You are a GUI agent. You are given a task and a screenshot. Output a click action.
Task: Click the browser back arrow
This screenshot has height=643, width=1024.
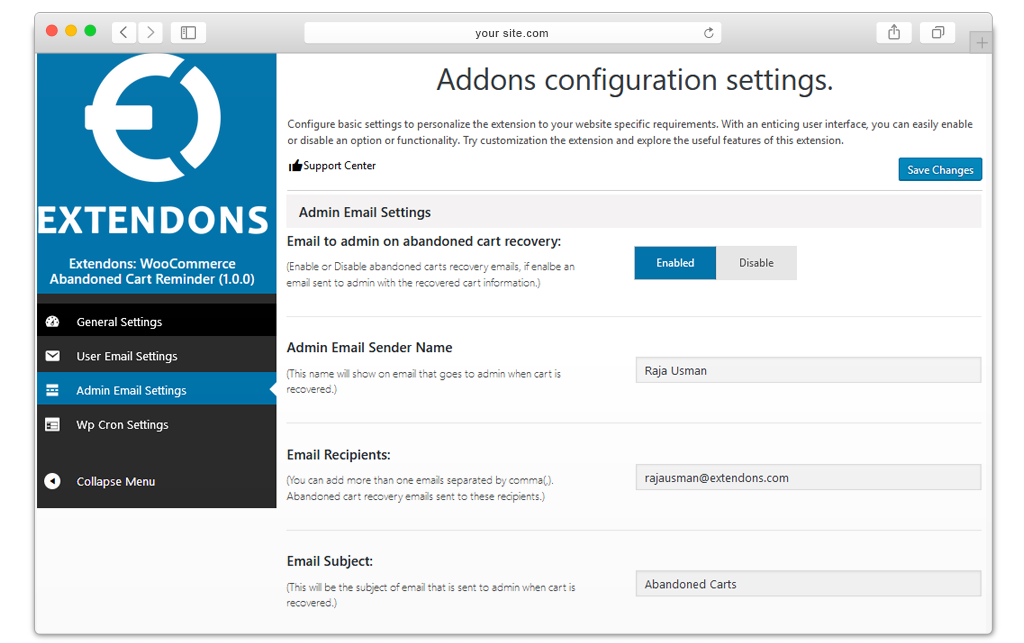(x=123, y=32)
